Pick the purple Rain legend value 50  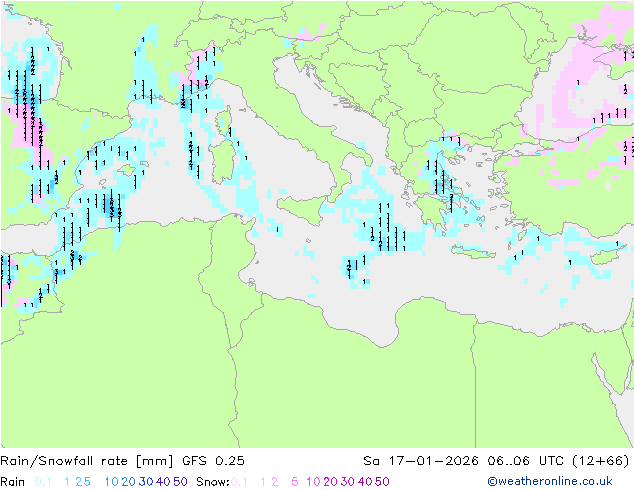click(180, 482)
